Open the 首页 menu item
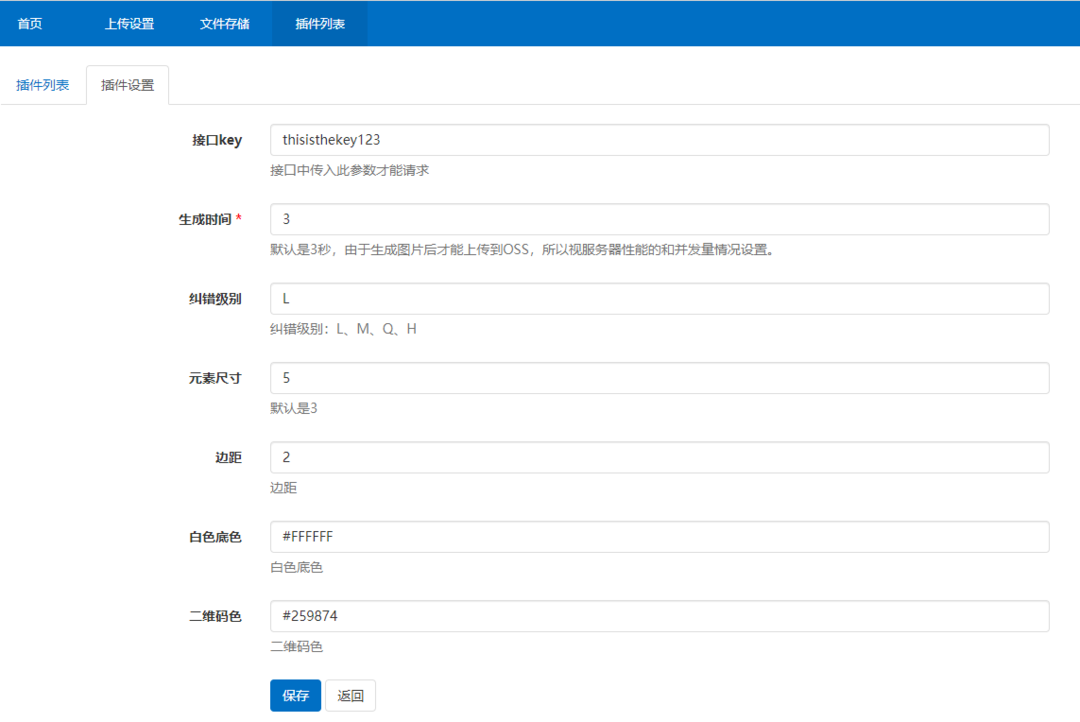Screen dimensions: 1080x722 (30, 23)
